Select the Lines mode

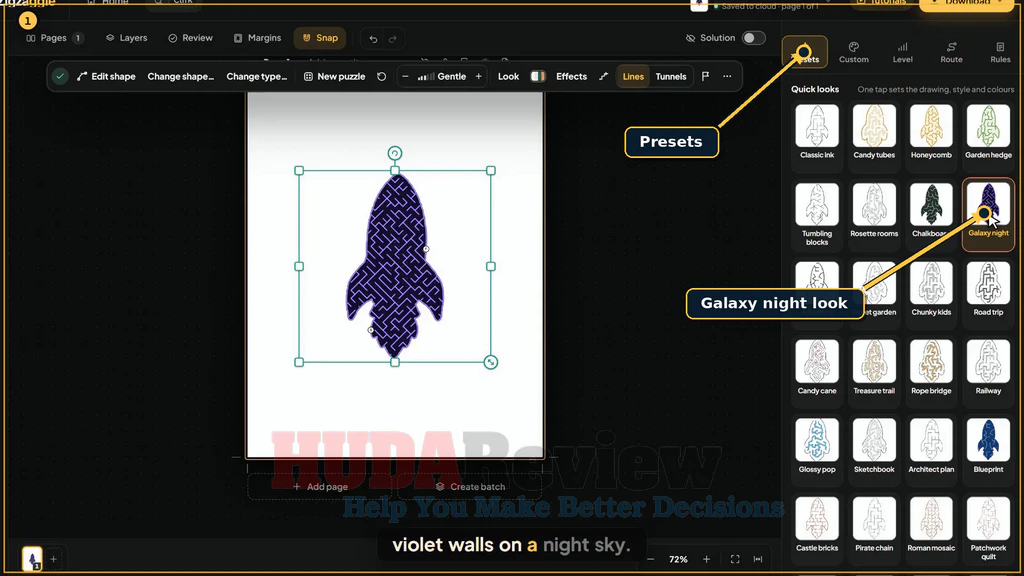click(x=633, y=76)
